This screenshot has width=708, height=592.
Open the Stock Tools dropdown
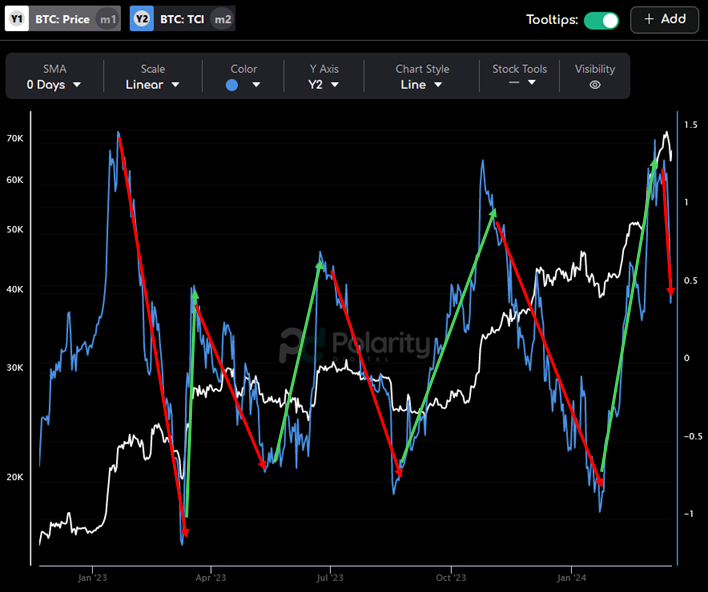[x=522, y=82]
